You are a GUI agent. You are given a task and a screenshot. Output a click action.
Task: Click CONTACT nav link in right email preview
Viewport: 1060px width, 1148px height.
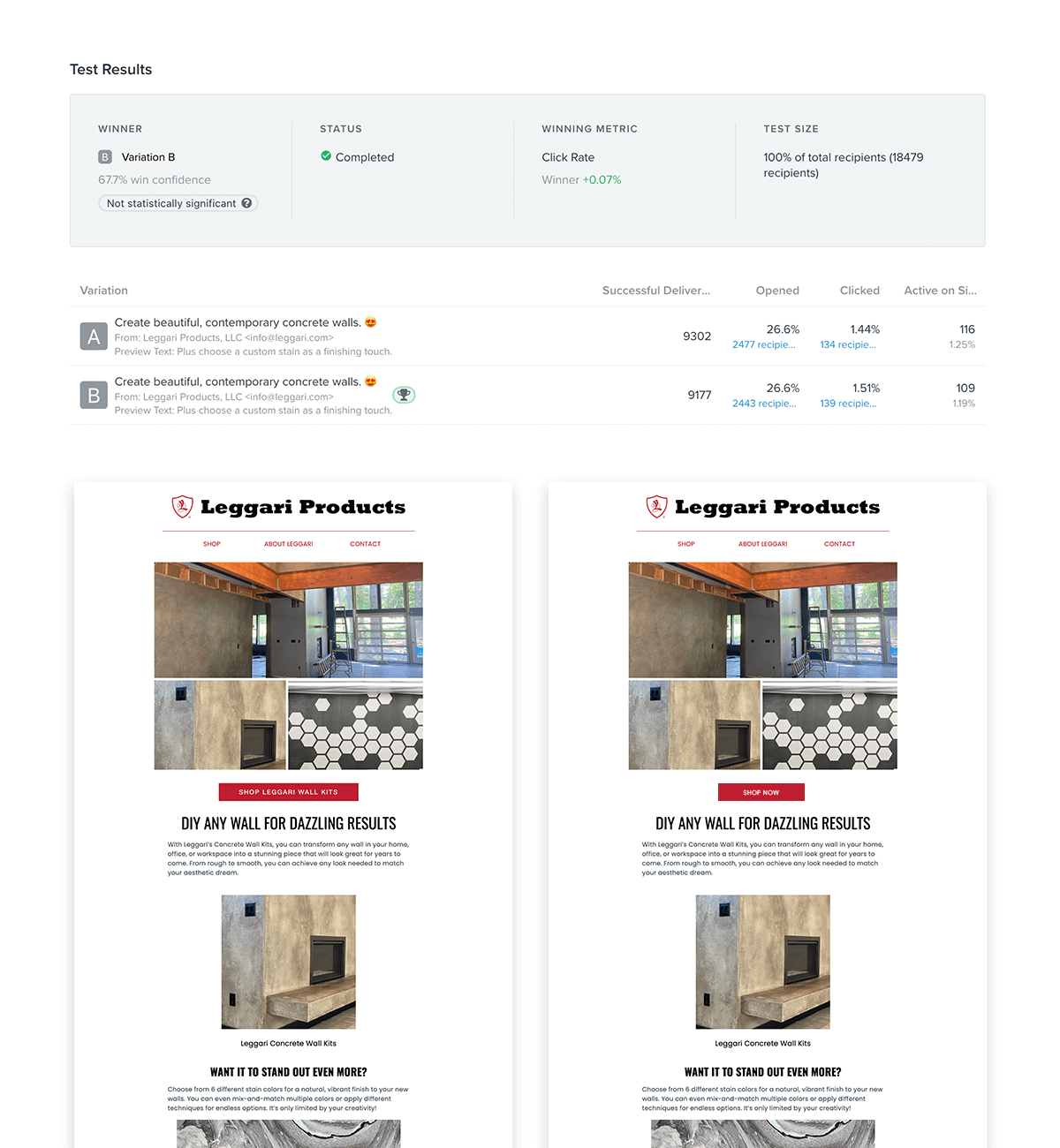tap(840, 544)
